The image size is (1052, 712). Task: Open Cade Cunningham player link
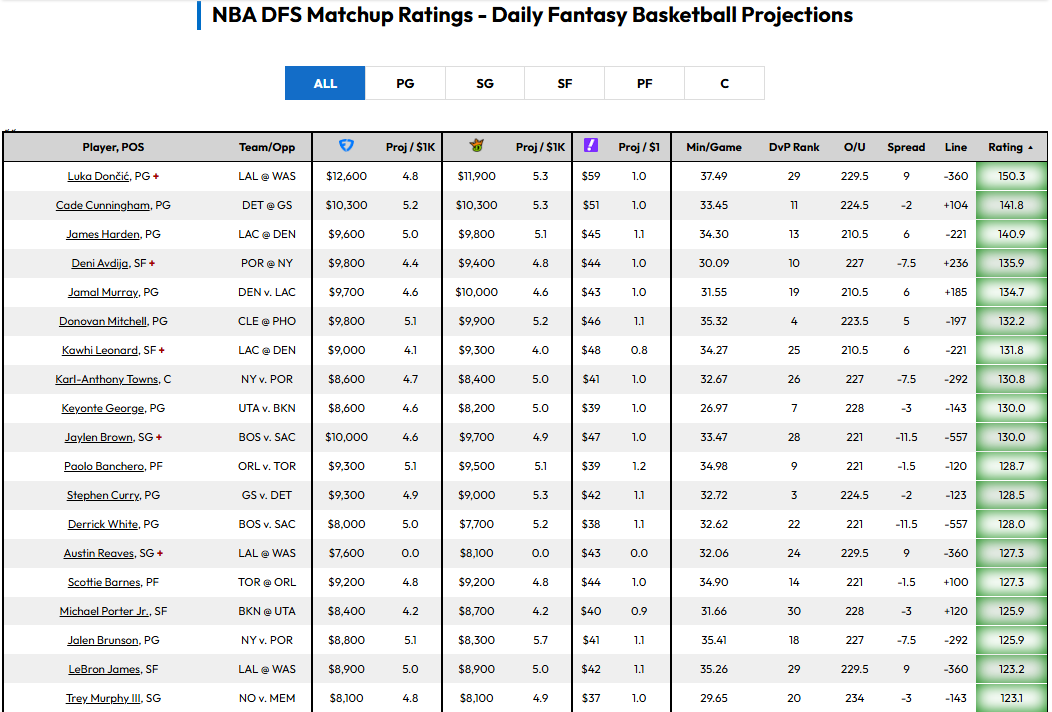[103, 205]
